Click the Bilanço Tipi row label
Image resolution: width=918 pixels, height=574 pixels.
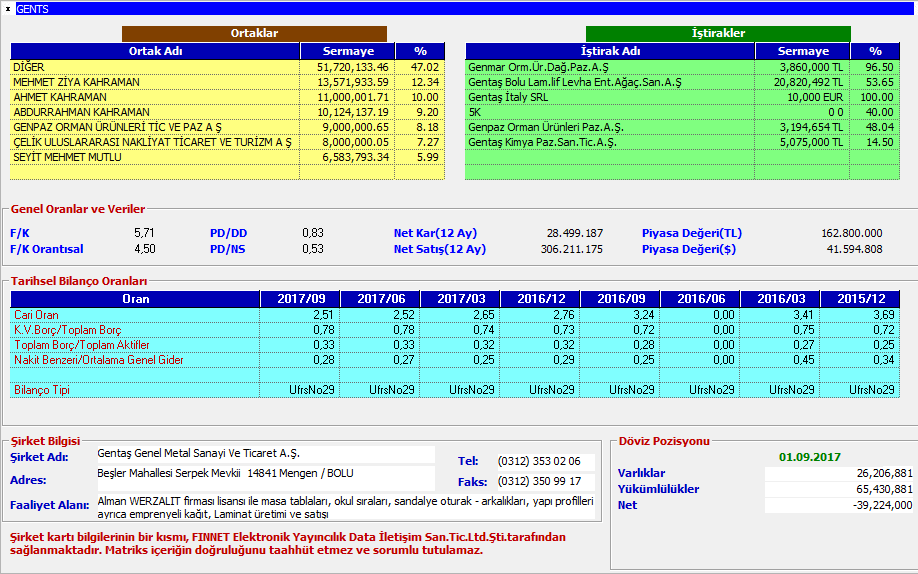pos(42,390)
